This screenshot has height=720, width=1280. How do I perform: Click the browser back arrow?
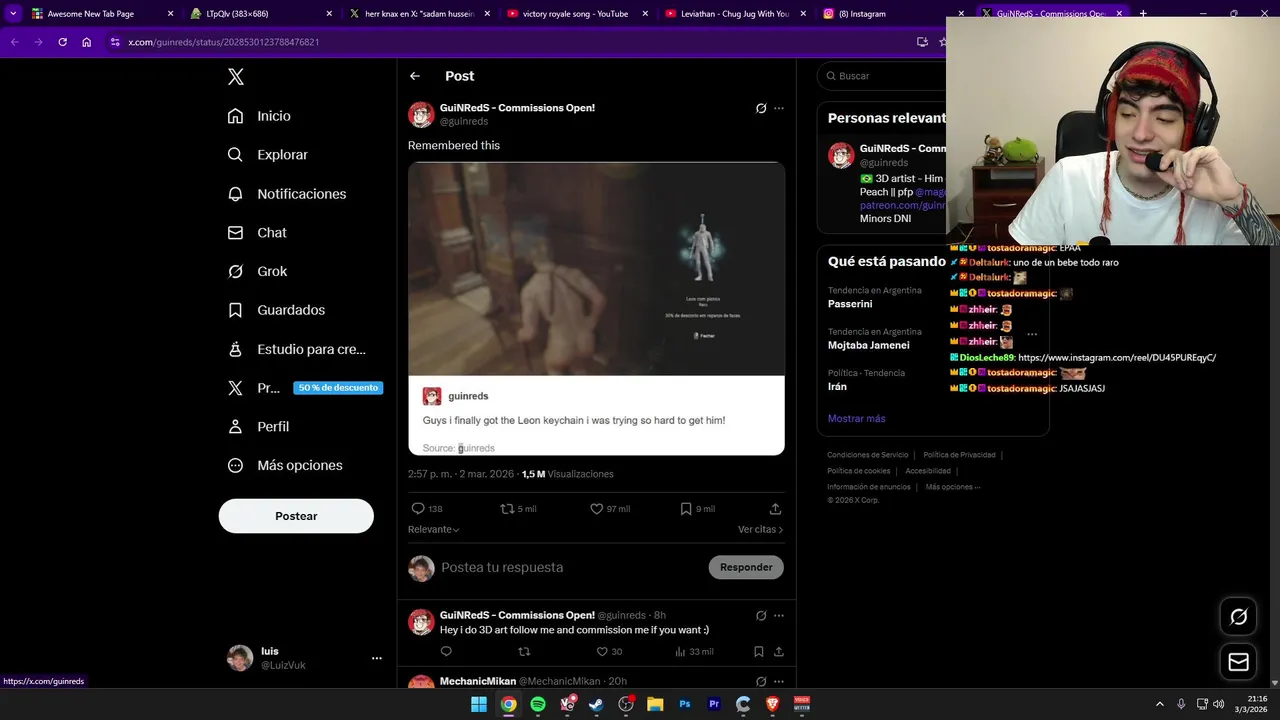coord(14,42)
